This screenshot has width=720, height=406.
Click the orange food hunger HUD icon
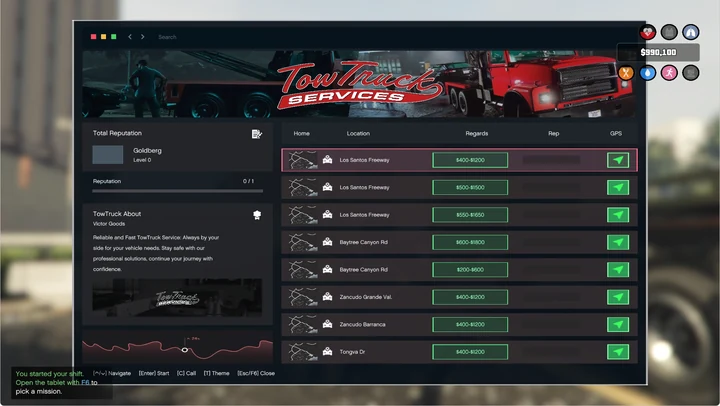[626, 73]
